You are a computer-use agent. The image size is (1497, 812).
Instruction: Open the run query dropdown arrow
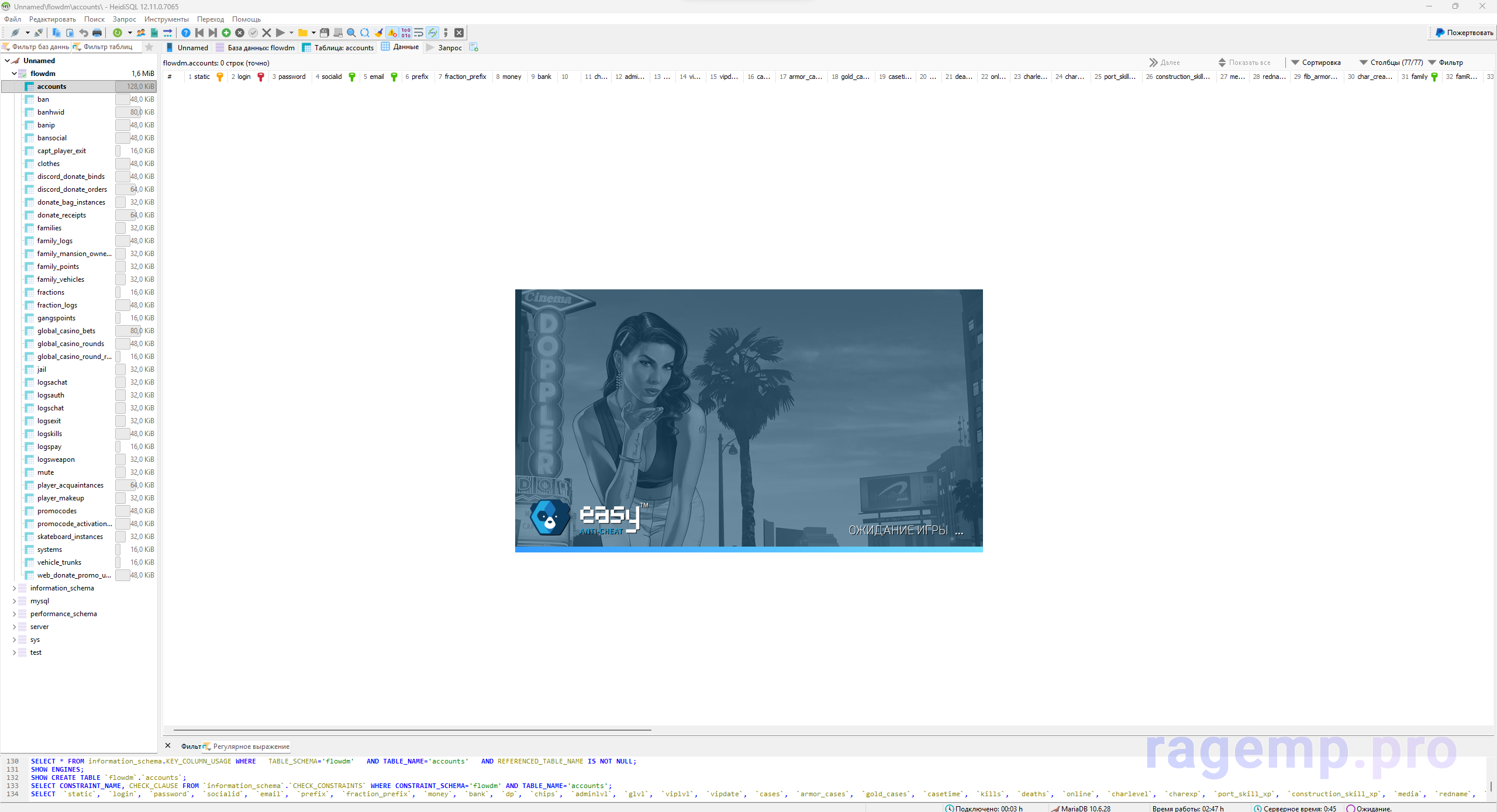[291, 33]
